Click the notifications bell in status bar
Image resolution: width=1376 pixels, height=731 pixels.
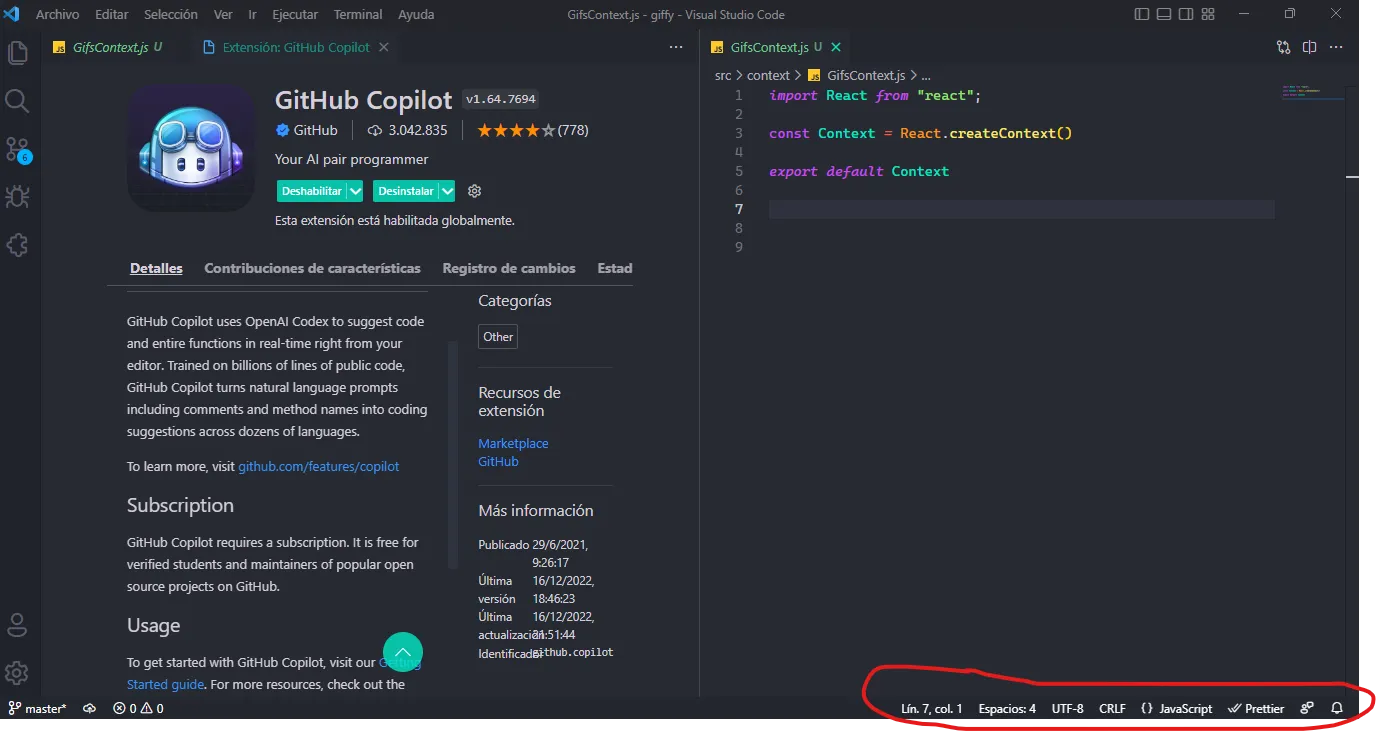click(x=1337, y=708)
